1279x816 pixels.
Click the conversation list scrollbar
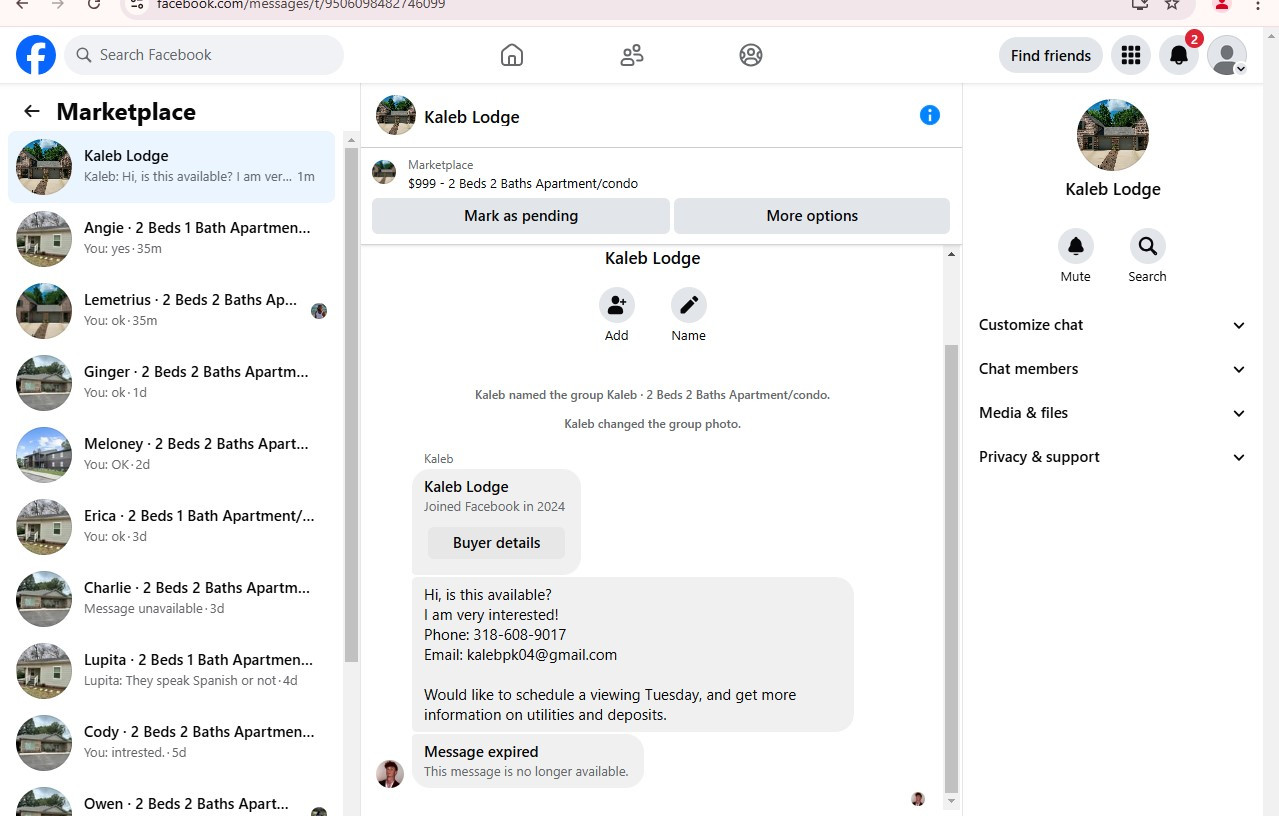pos(351,405)
